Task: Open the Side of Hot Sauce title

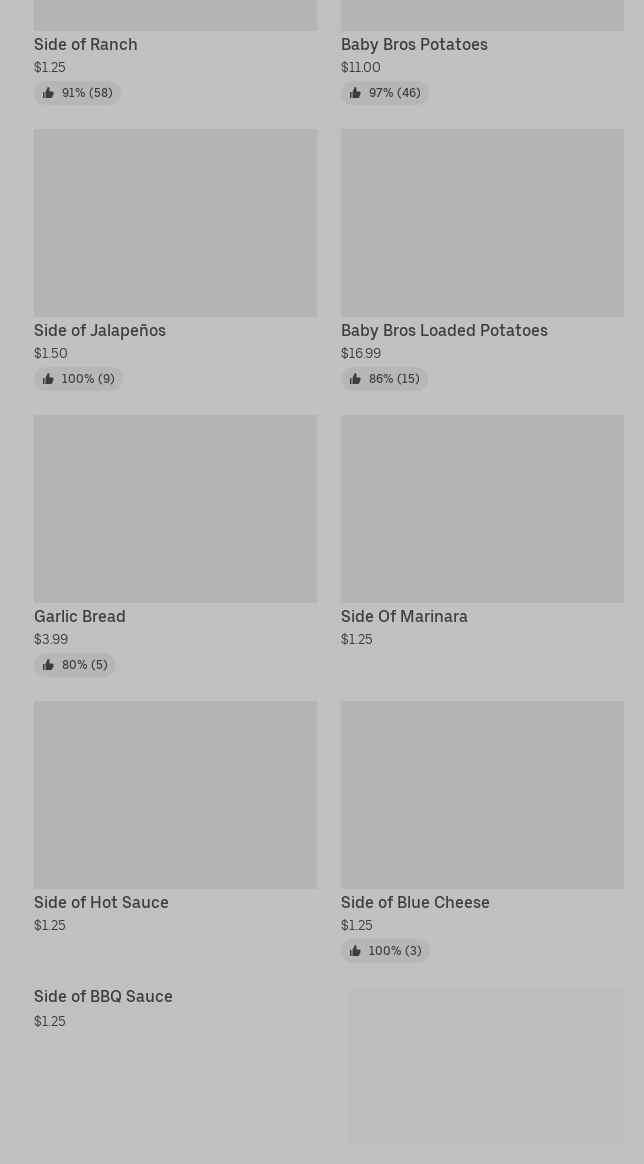Action: click(x=101, y=902)
